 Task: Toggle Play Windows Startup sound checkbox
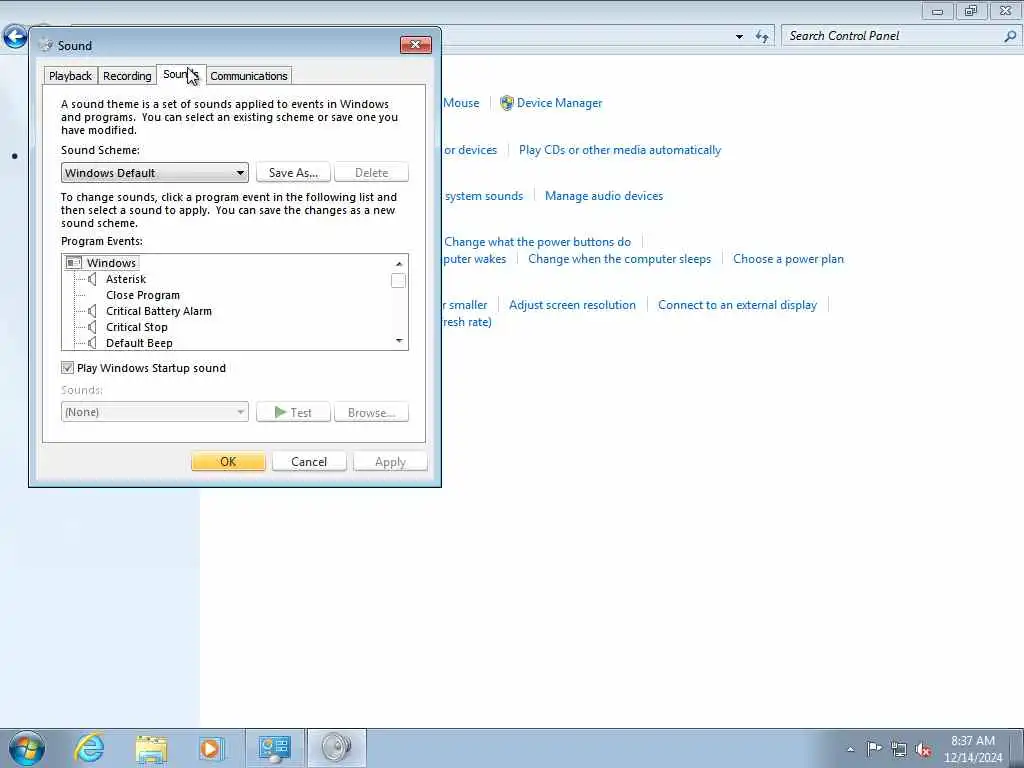(67, 368)
